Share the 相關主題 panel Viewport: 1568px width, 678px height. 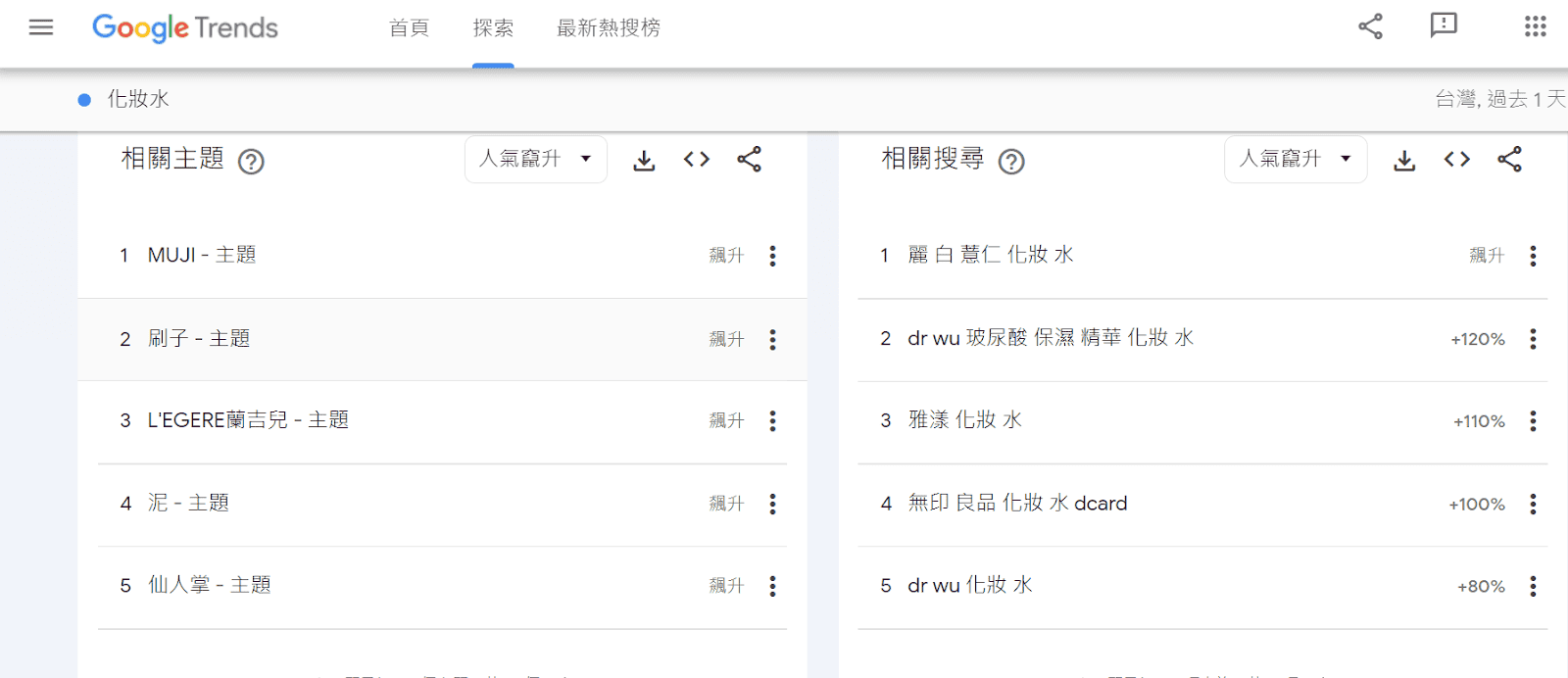750,160
